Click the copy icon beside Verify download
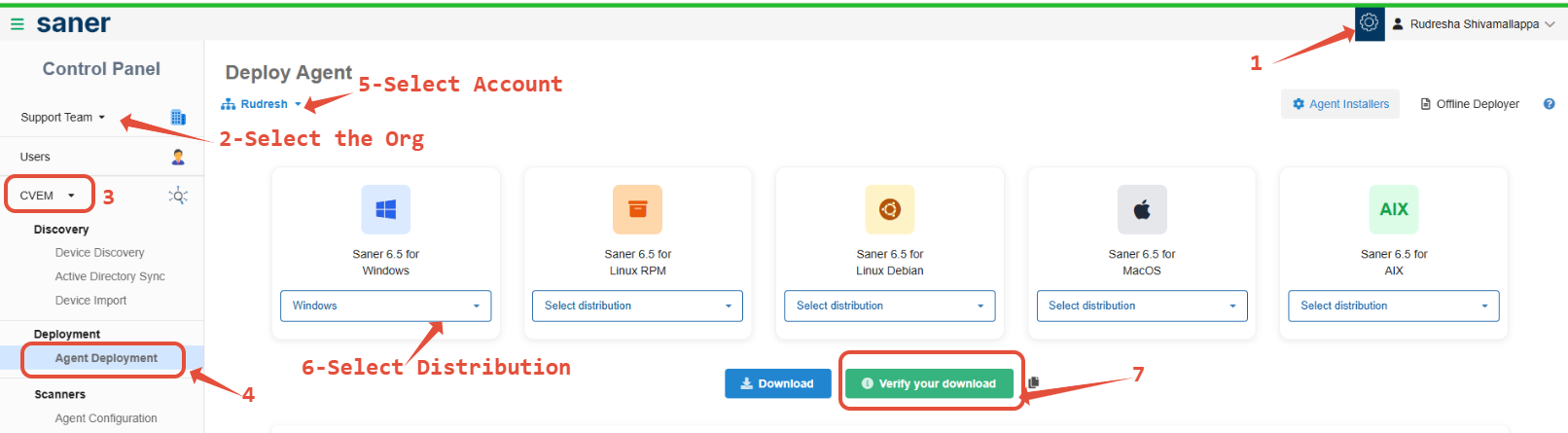 point(1033,382)
